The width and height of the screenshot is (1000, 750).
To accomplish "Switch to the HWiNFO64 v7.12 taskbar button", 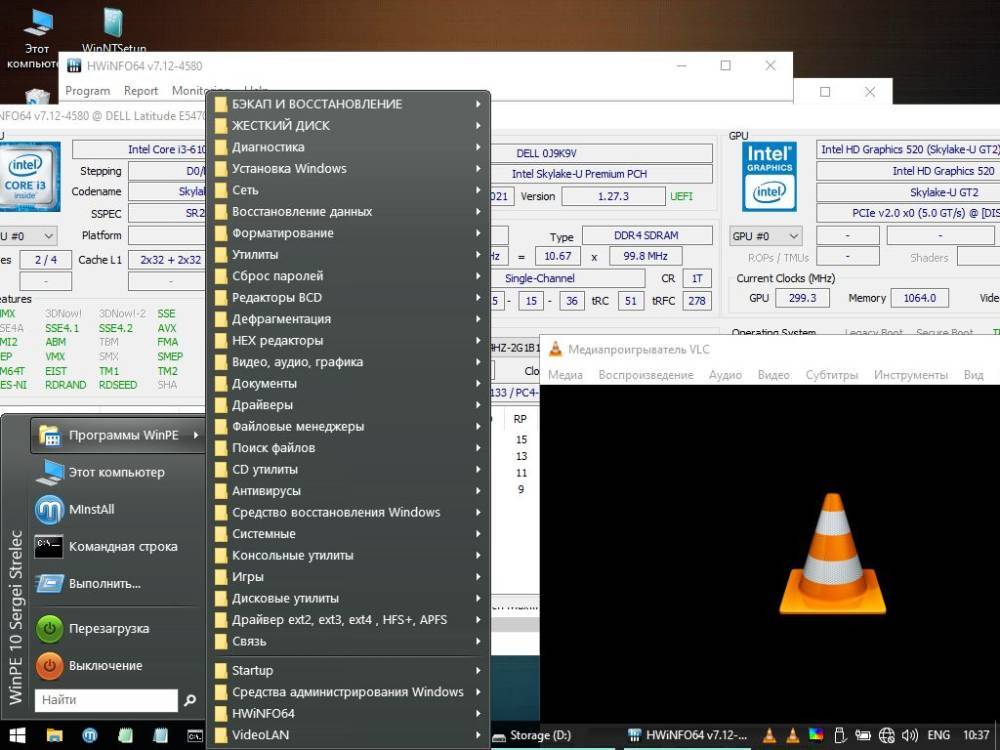I will (x=688, y=735).
